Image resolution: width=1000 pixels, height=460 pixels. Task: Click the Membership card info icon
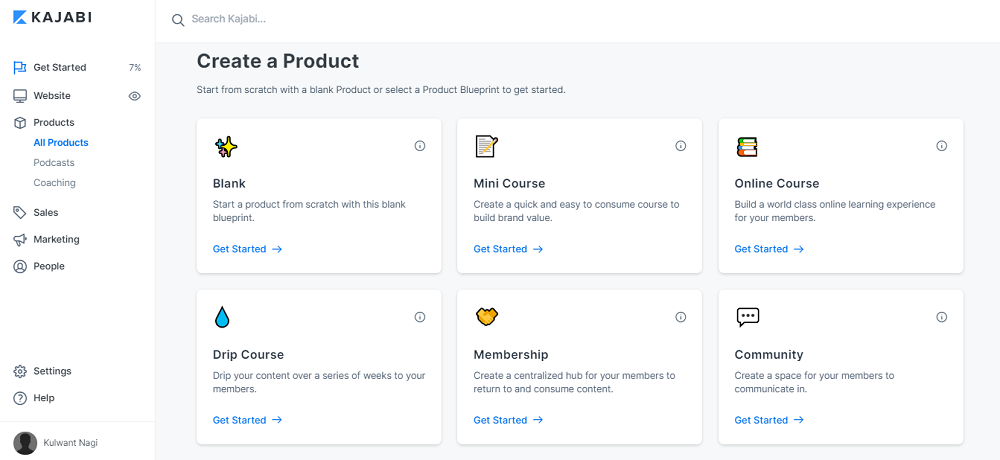pyautogui.click(x=681, y=317)
